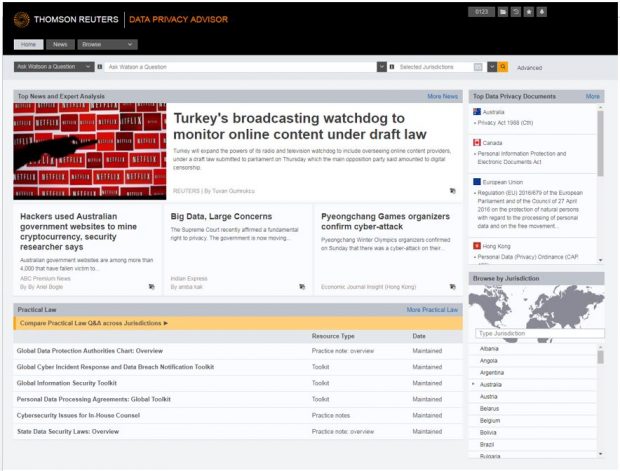620x471 pixels.
Task: Select the Home tab
Action: [28, 44]
